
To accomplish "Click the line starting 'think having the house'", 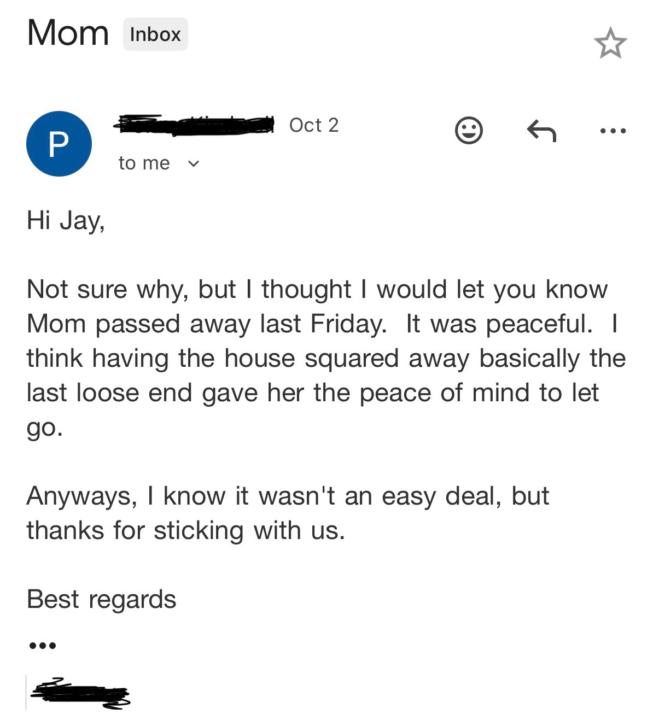I will (x=325, y=358).
